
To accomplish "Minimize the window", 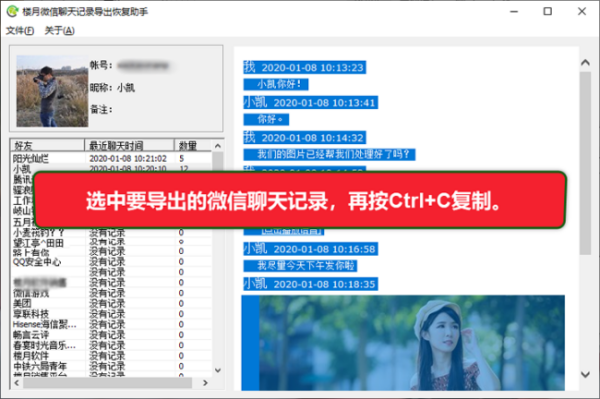I will point(514,11).
